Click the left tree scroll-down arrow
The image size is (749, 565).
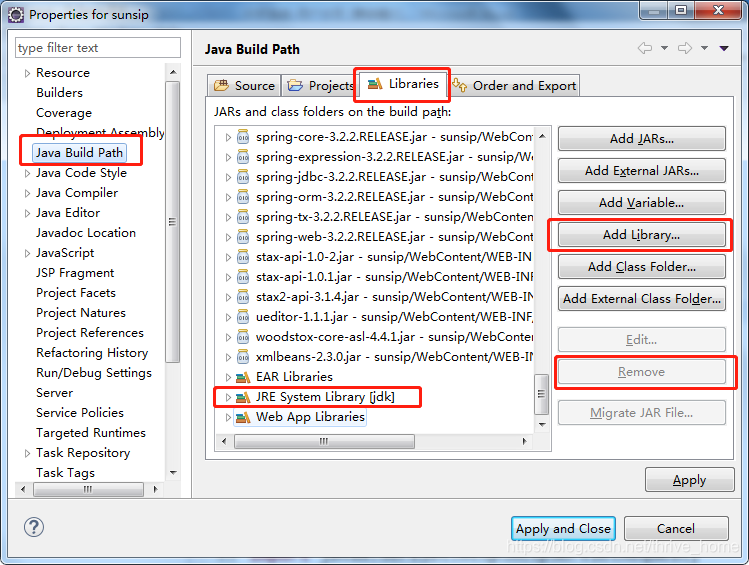coord(173,473)
